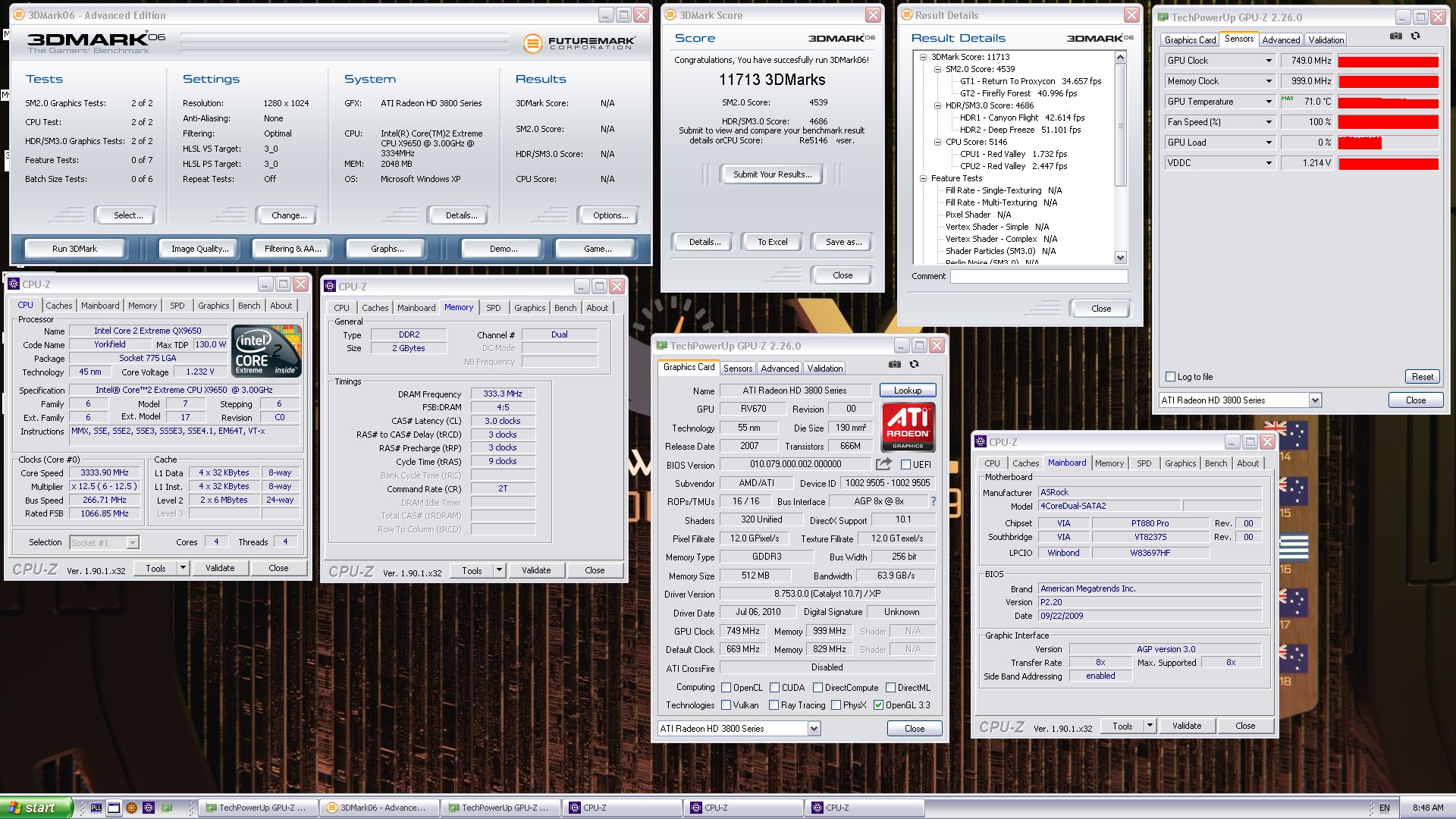
Task: Toggle the PhysX checkbox
Action: point(836,705)
